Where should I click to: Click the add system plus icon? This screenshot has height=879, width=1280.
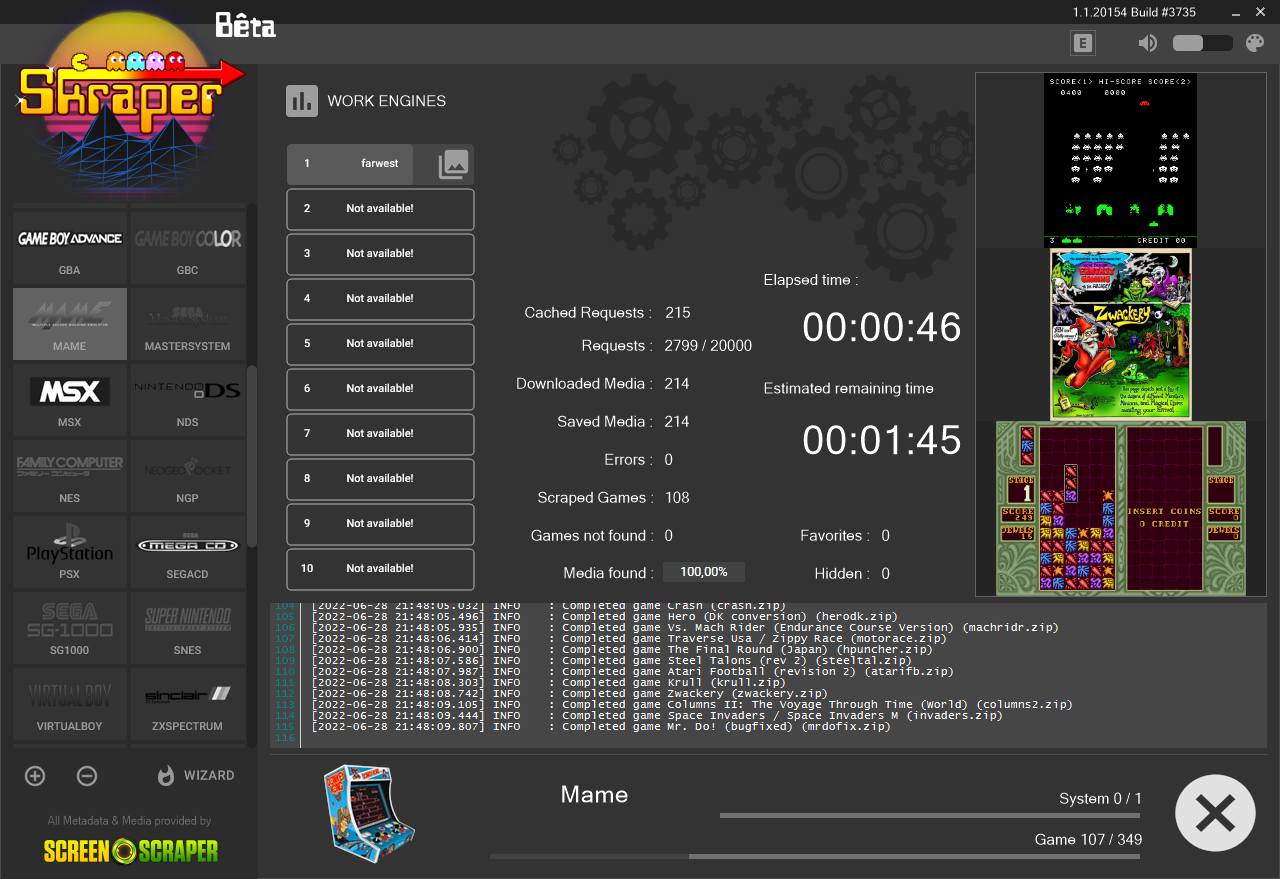pos(35,776)
